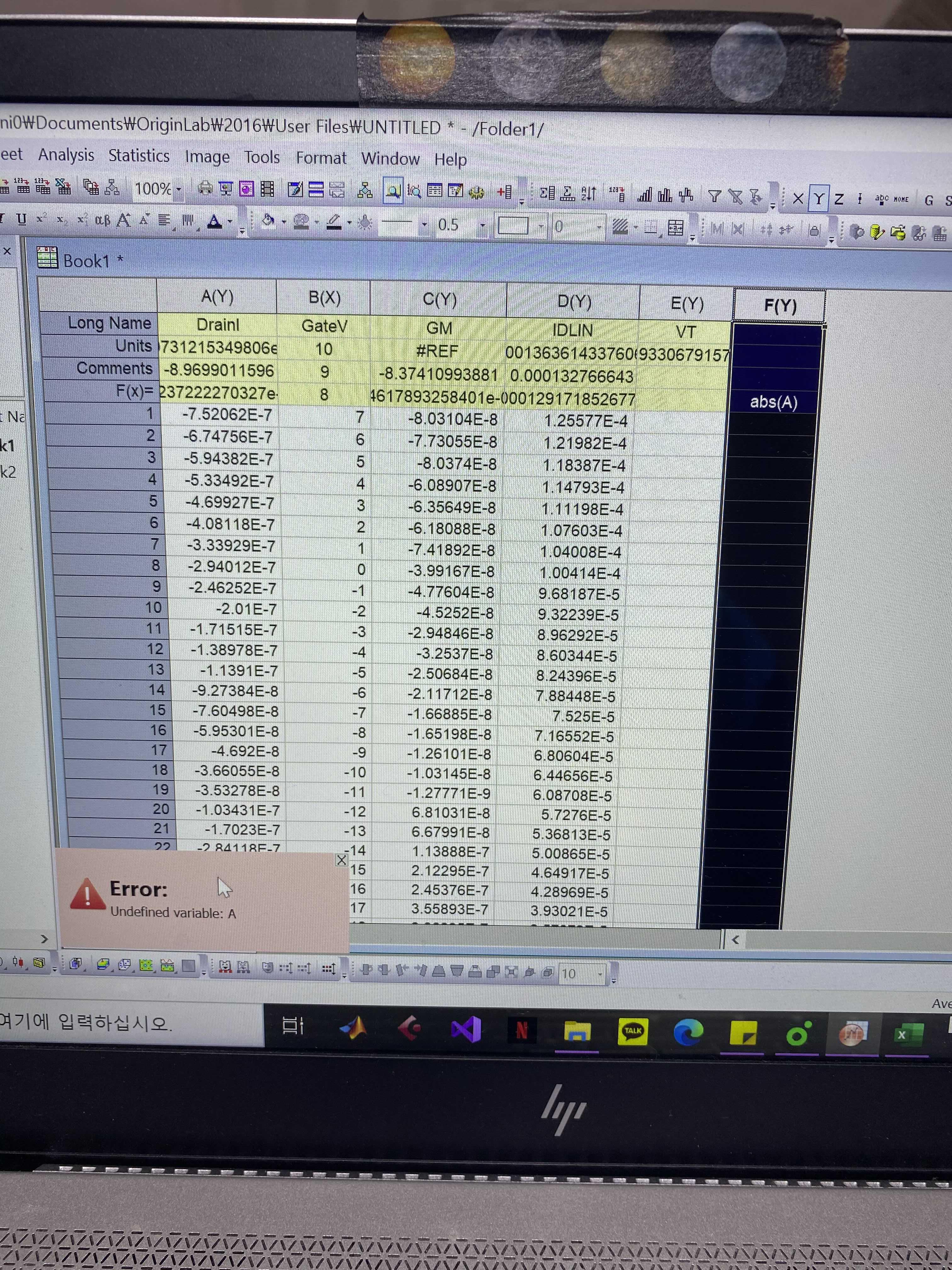The width and height of the screenshot is (952, 1270).
Task: Click the Task View taskbar icon
Action: [293, 1026]
